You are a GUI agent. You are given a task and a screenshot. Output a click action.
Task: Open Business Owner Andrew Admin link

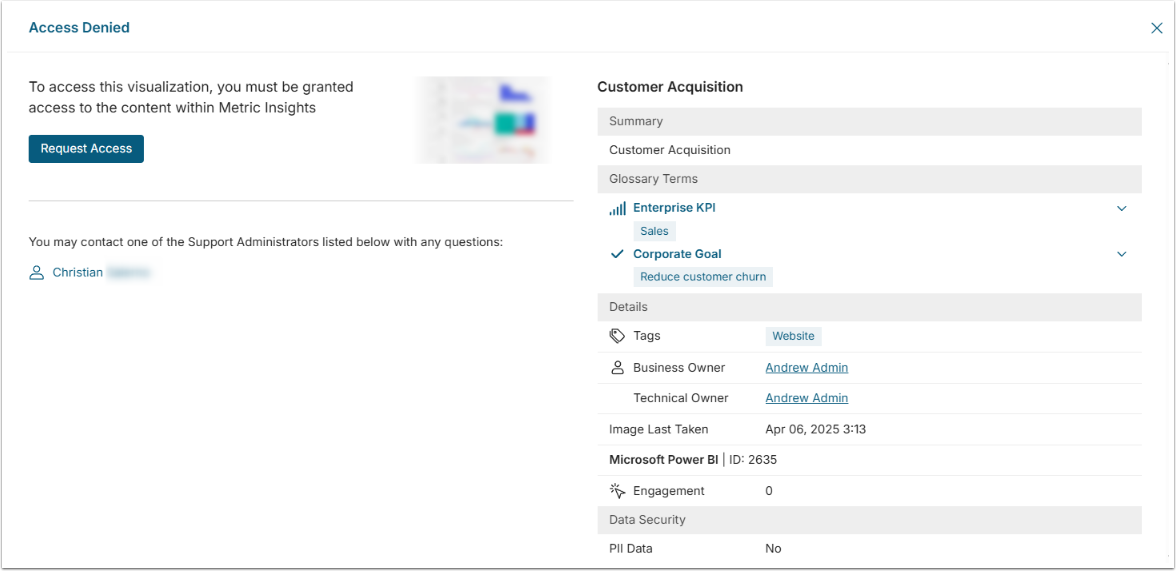pyautogui.click(x=807, y=368)
